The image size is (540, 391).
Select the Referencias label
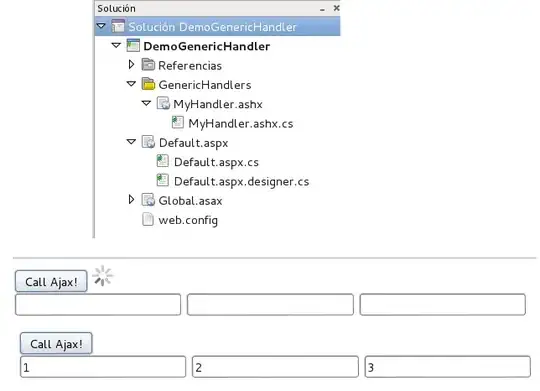pyautogui.click(x=190, y=66)
